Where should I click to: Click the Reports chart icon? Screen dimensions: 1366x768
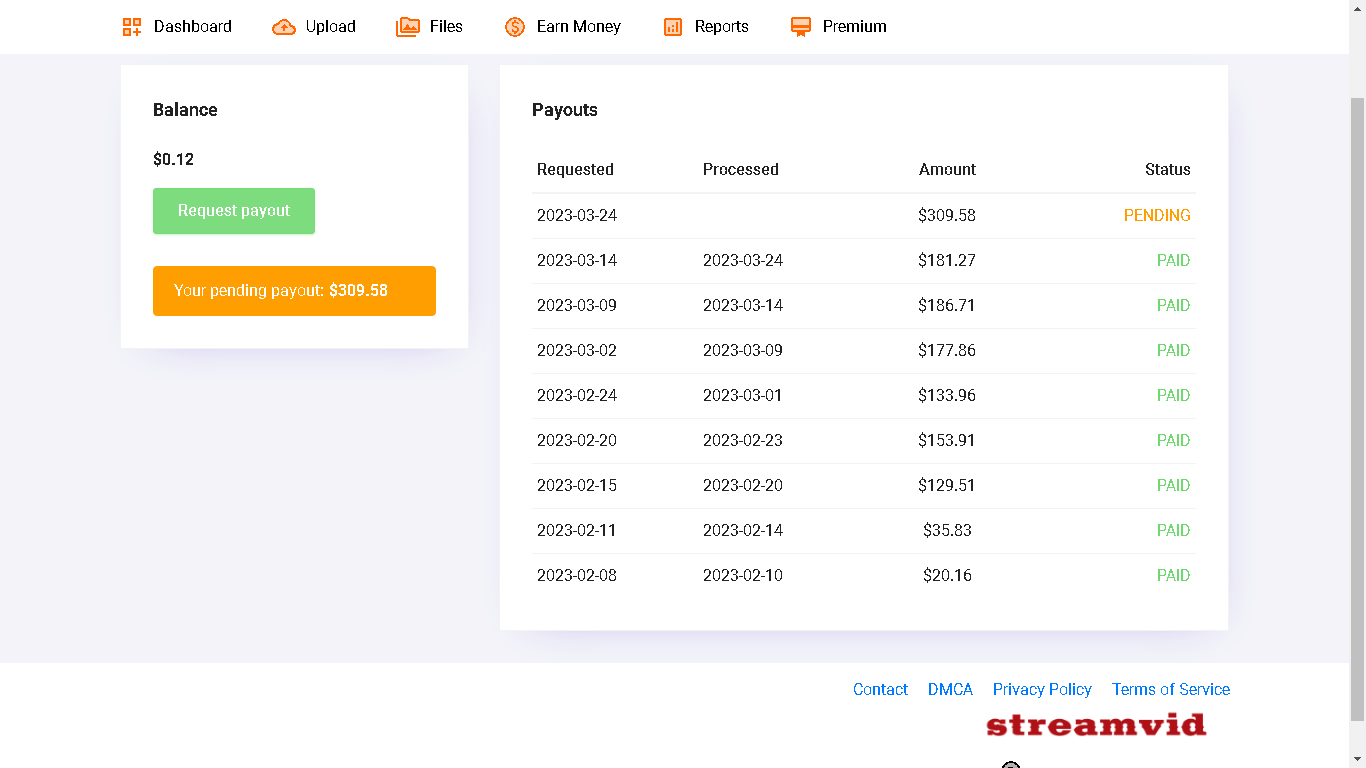coord(673,27)
